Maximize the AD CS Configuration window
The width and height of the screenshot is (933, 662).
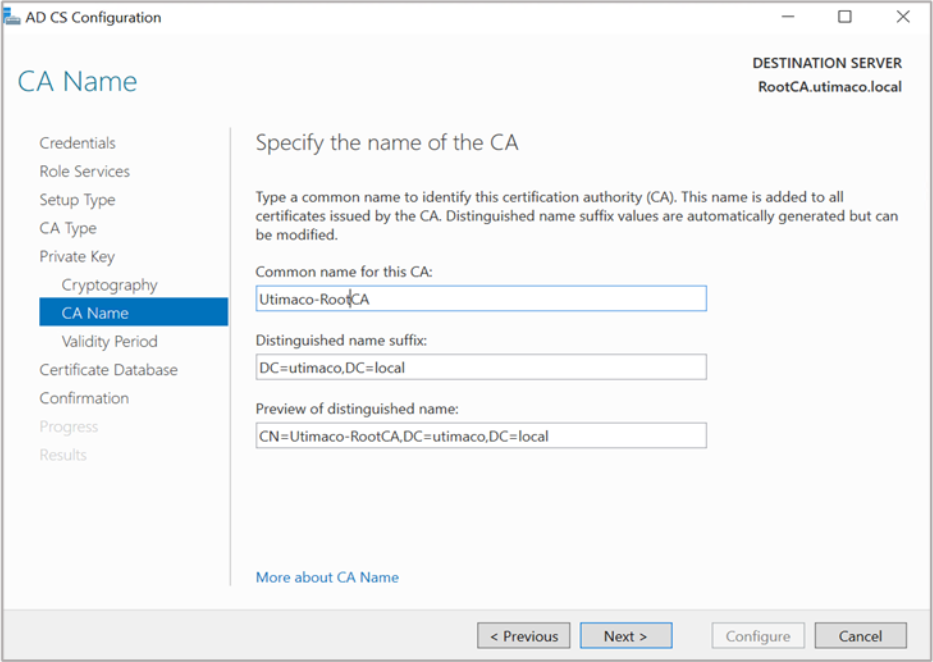845,17
